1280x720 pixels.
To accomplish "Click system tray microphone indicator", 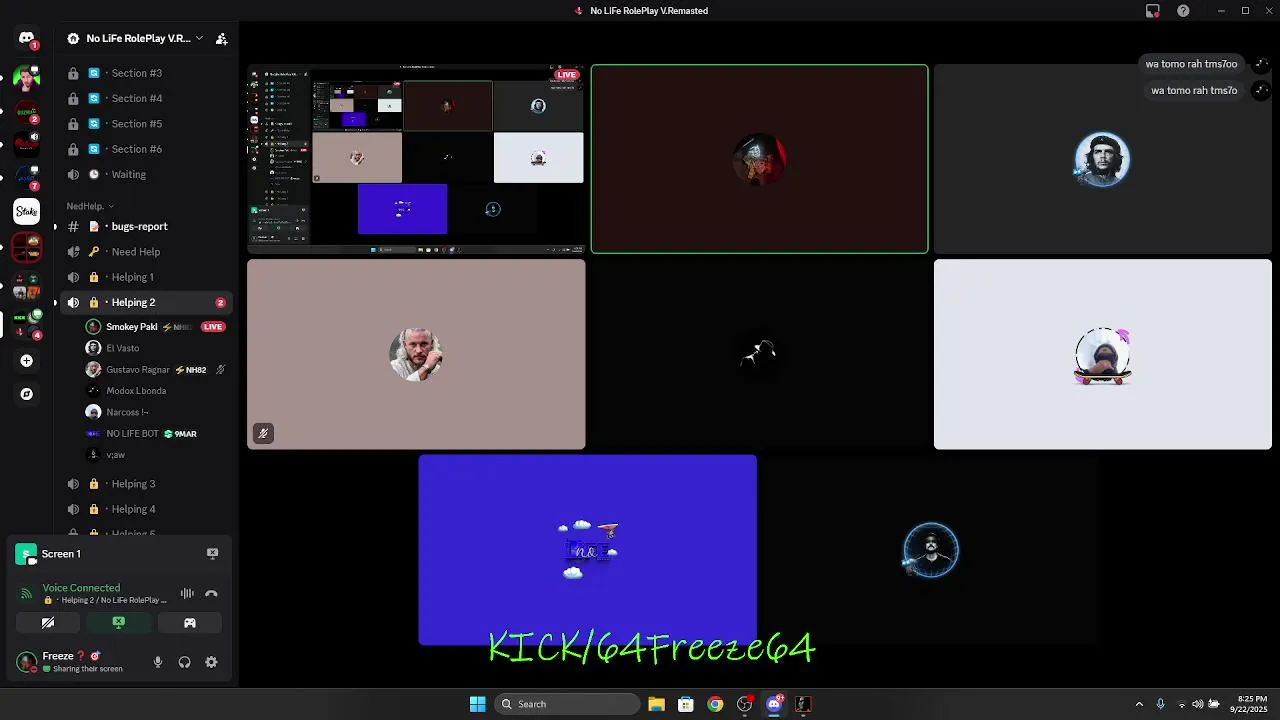I will click(x=1160, y=704).
